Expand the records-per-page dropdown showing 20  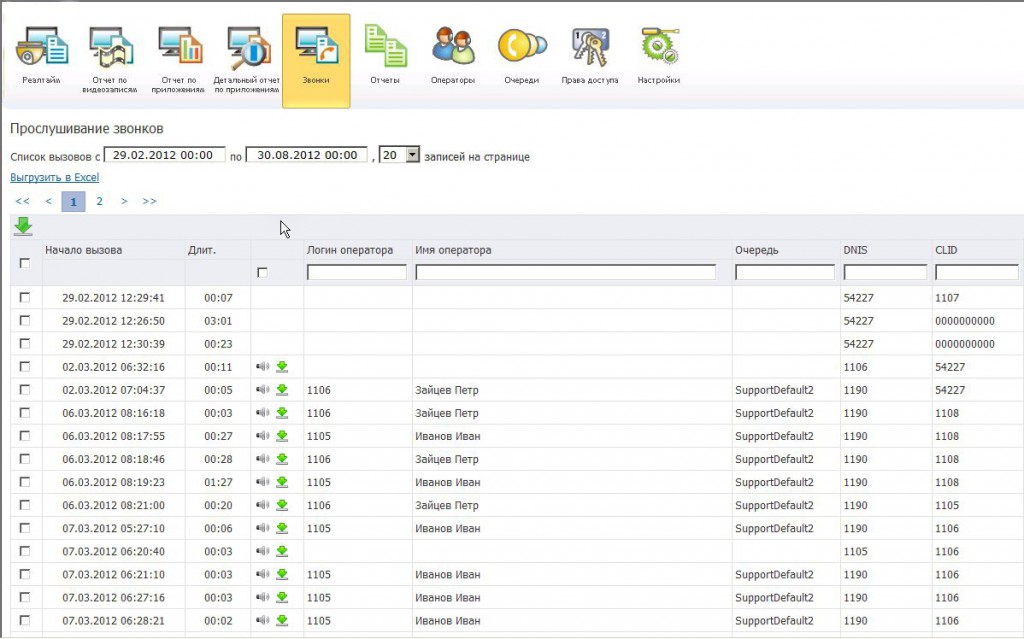pos(412,155)
